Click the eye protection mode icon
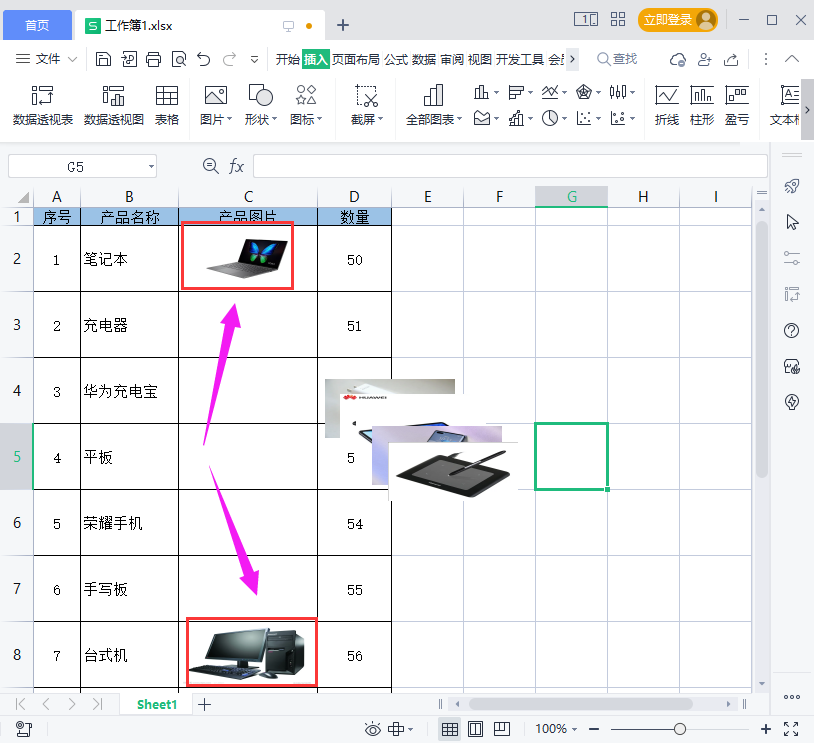814x743 pixels. (x=372, y=729)
